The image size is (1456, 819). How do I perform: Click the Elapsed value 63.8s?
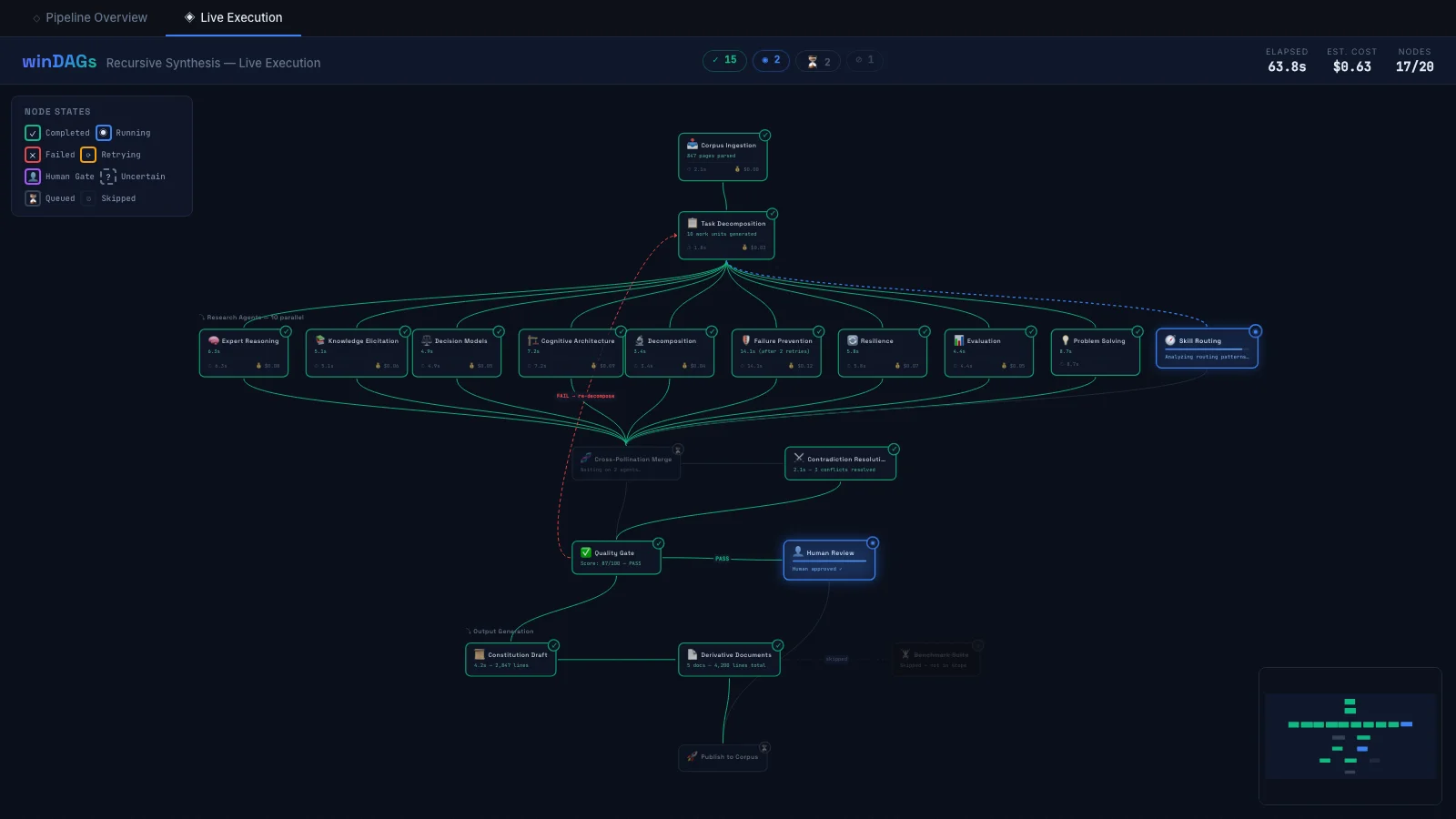click(x=1287, y=66)
